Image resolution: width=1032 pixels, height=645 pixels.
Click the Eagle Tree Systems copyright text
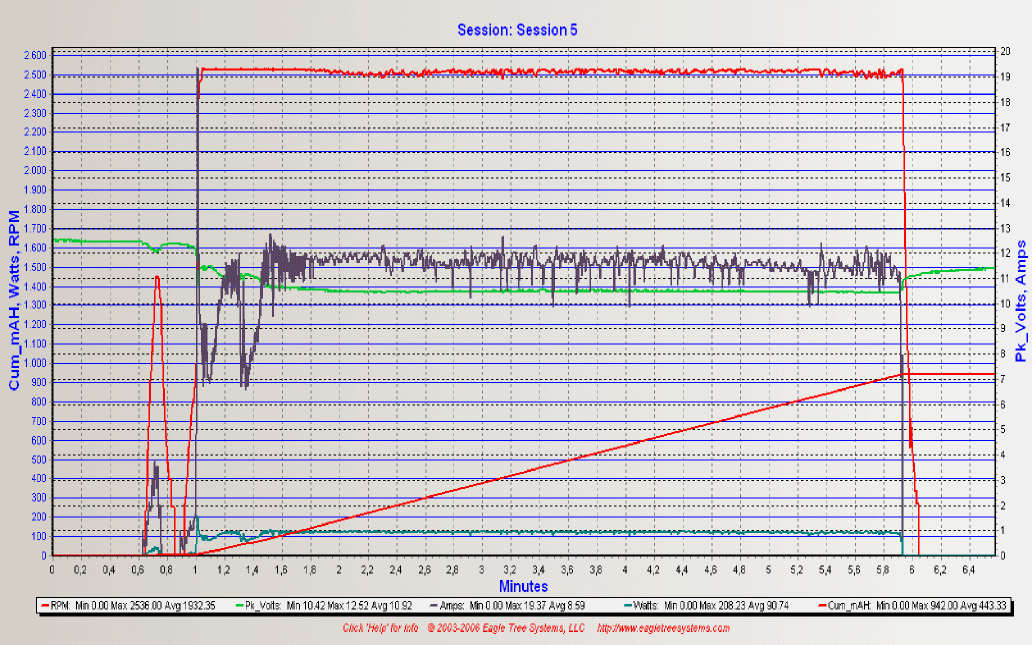(x=505, y=629)
